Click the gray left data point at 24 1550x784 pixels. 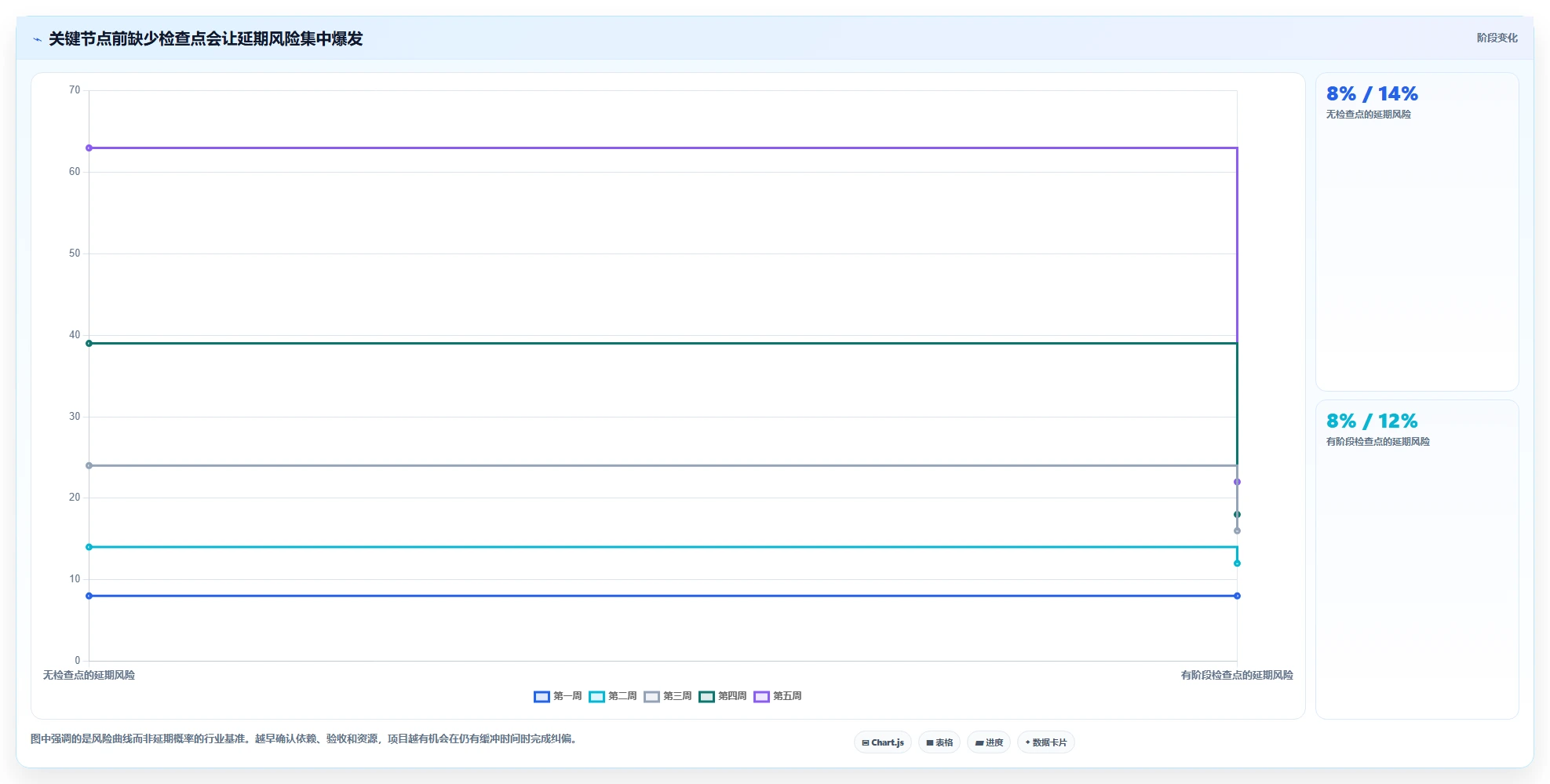click(x=89, y=465)
